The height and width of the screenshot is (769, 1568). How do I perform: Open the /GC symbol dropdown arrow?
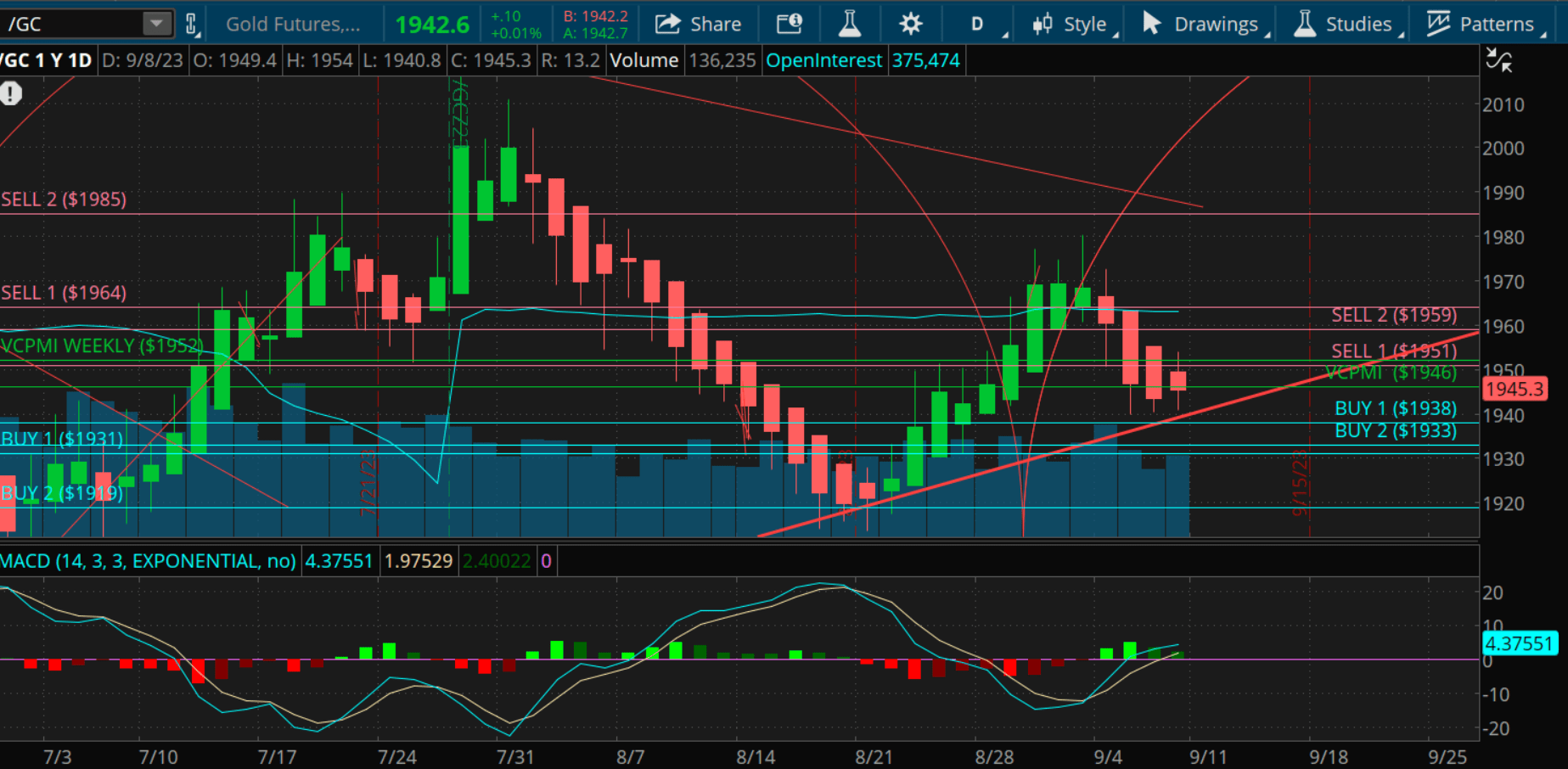pyautogui.click(x=156, y=24)
